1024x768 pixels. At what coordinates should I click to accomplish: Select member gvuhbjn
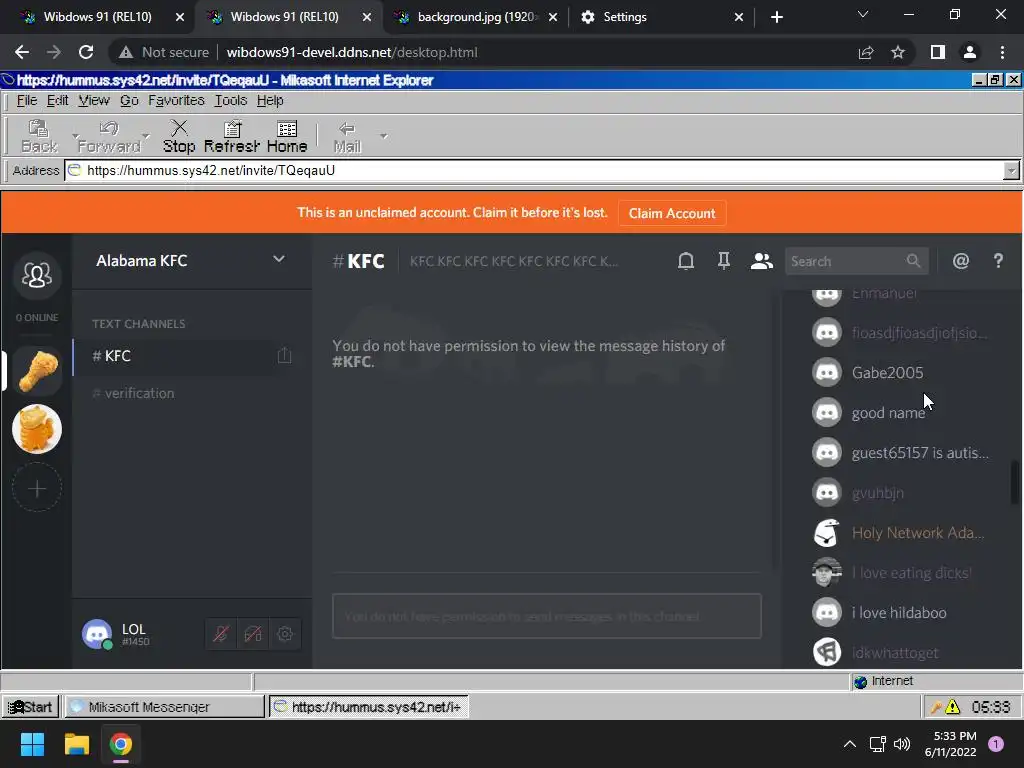click(901, 492)
